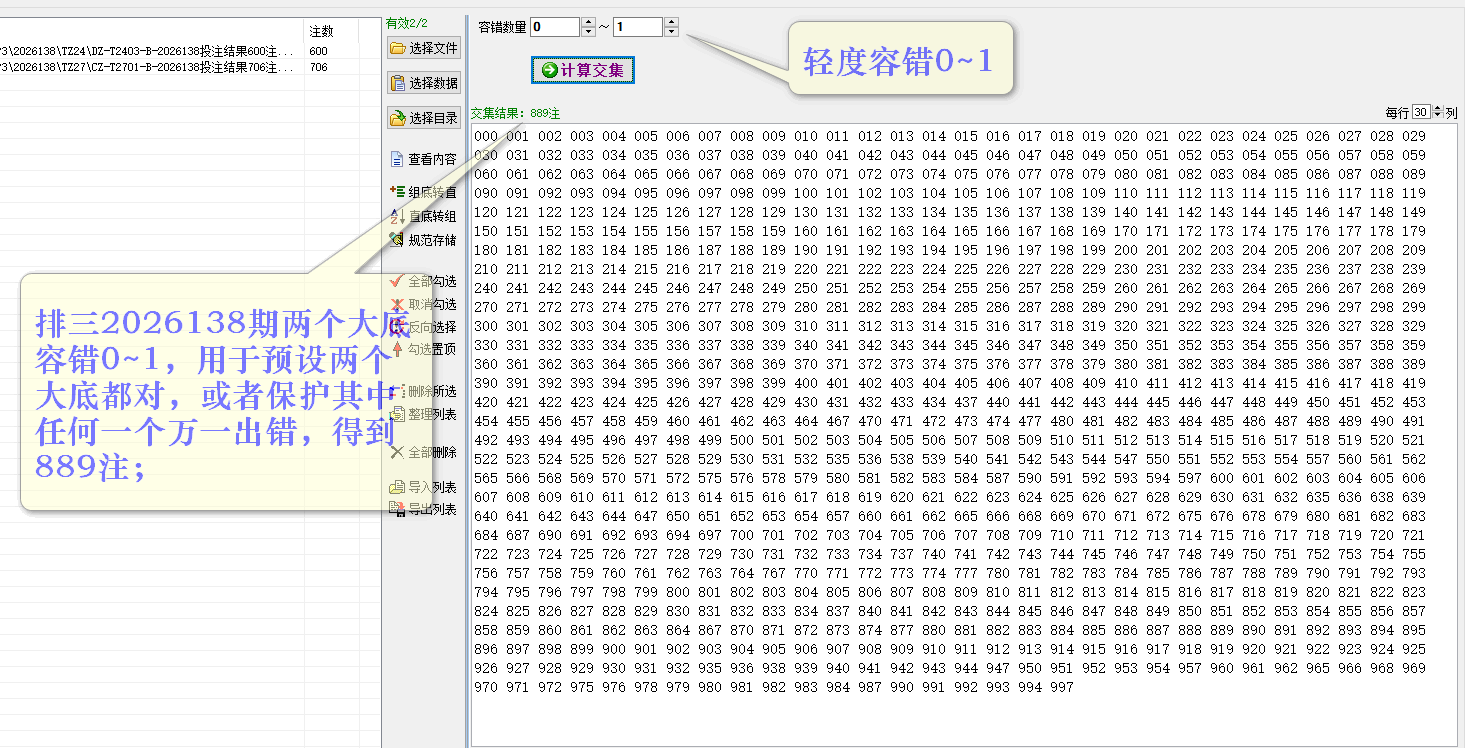Click number 333 in the results grid
This screenshot has width=1465, height=748.
(582, 345)
